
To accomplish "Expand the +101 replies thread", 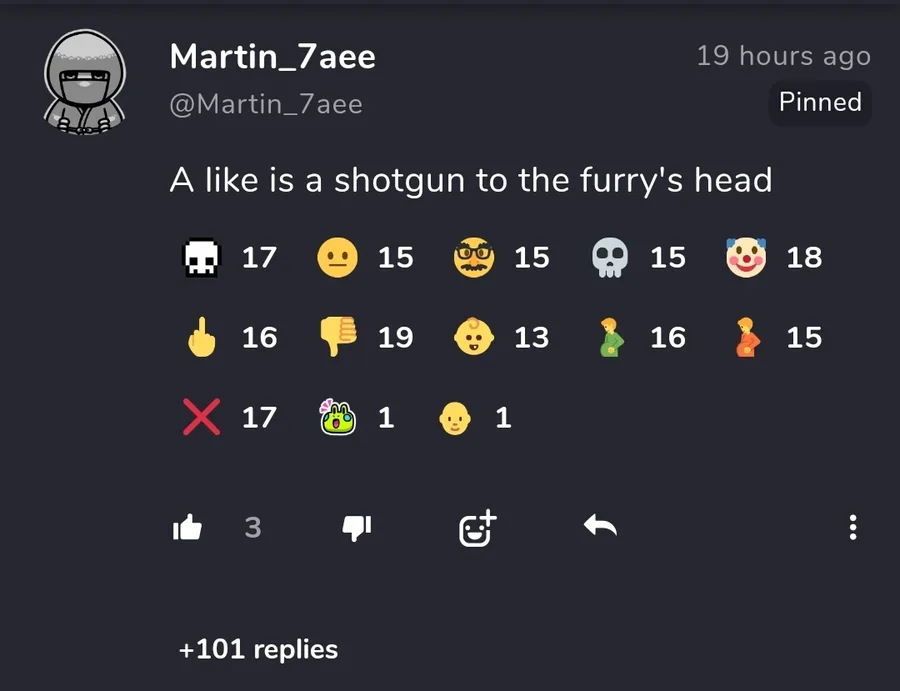I will 258,650.
